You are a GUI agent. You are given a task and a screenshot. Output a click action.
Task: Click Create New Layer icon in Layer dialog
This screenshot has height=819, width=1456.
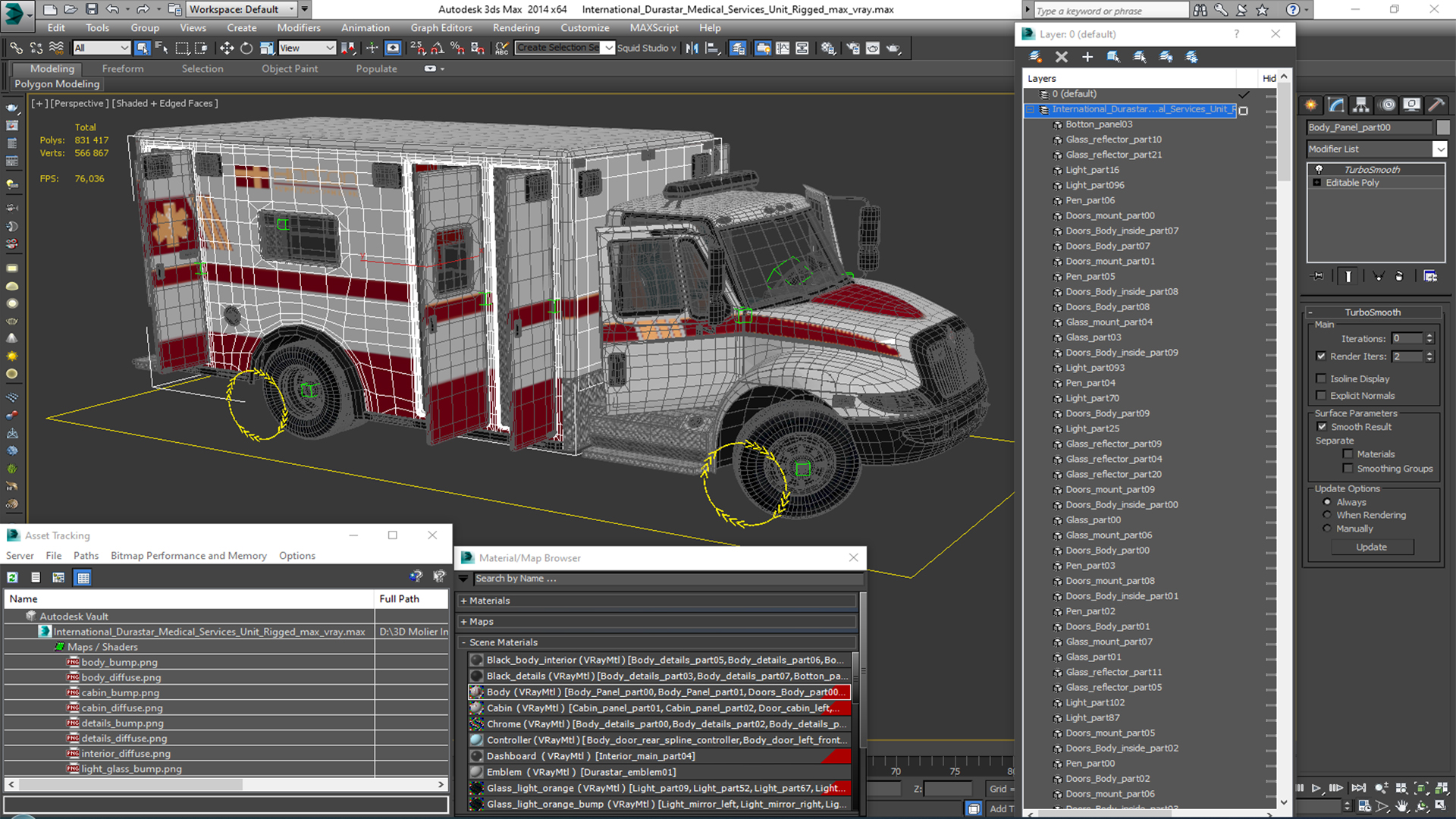tap(1035, 57)
